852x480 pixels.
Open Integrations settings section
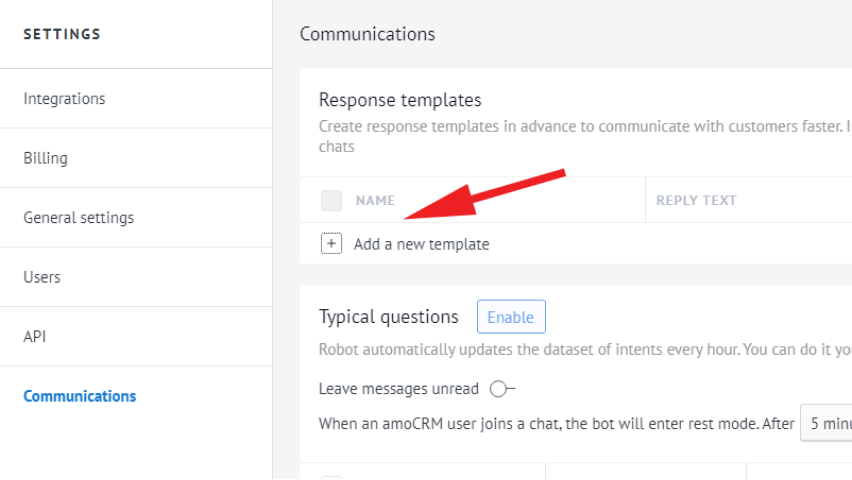[x=64, y=99]
